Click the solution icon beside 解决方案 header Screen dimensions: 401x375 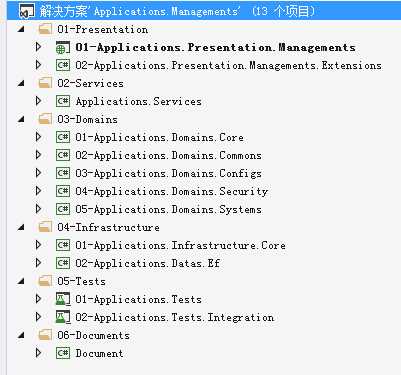[27, 11]
